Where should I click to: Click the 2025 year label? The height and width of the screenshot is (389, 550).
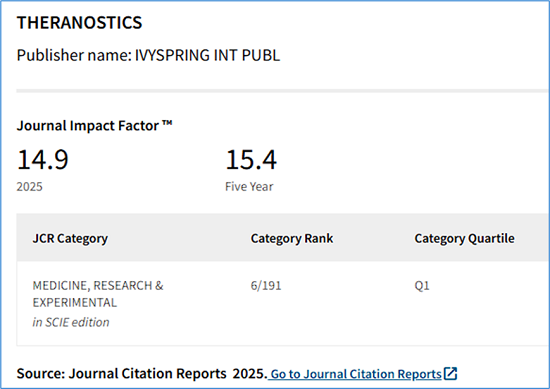coord(29,187)
